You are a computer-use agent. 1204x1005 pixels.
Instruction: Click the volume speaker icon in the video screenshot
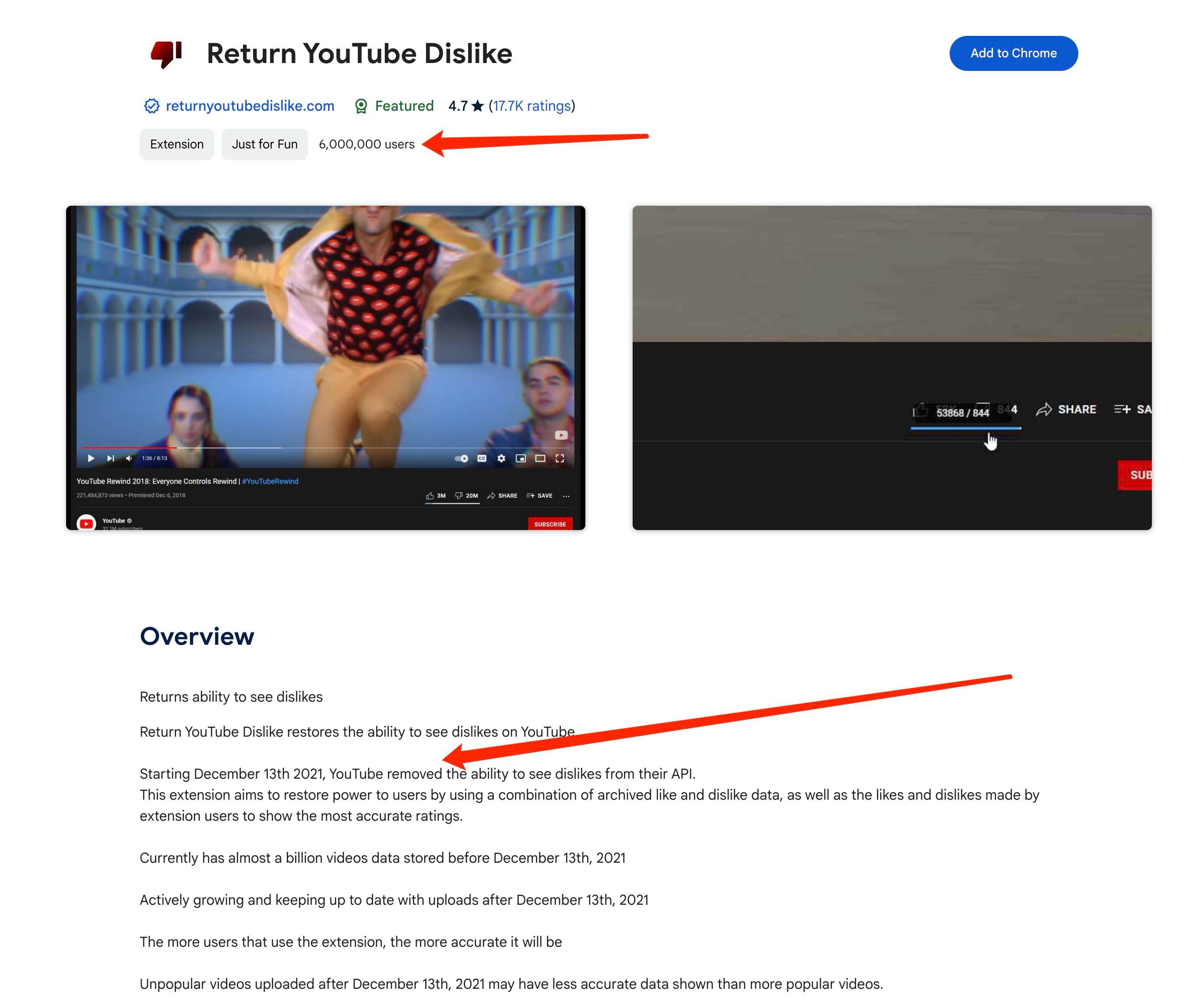128,458
